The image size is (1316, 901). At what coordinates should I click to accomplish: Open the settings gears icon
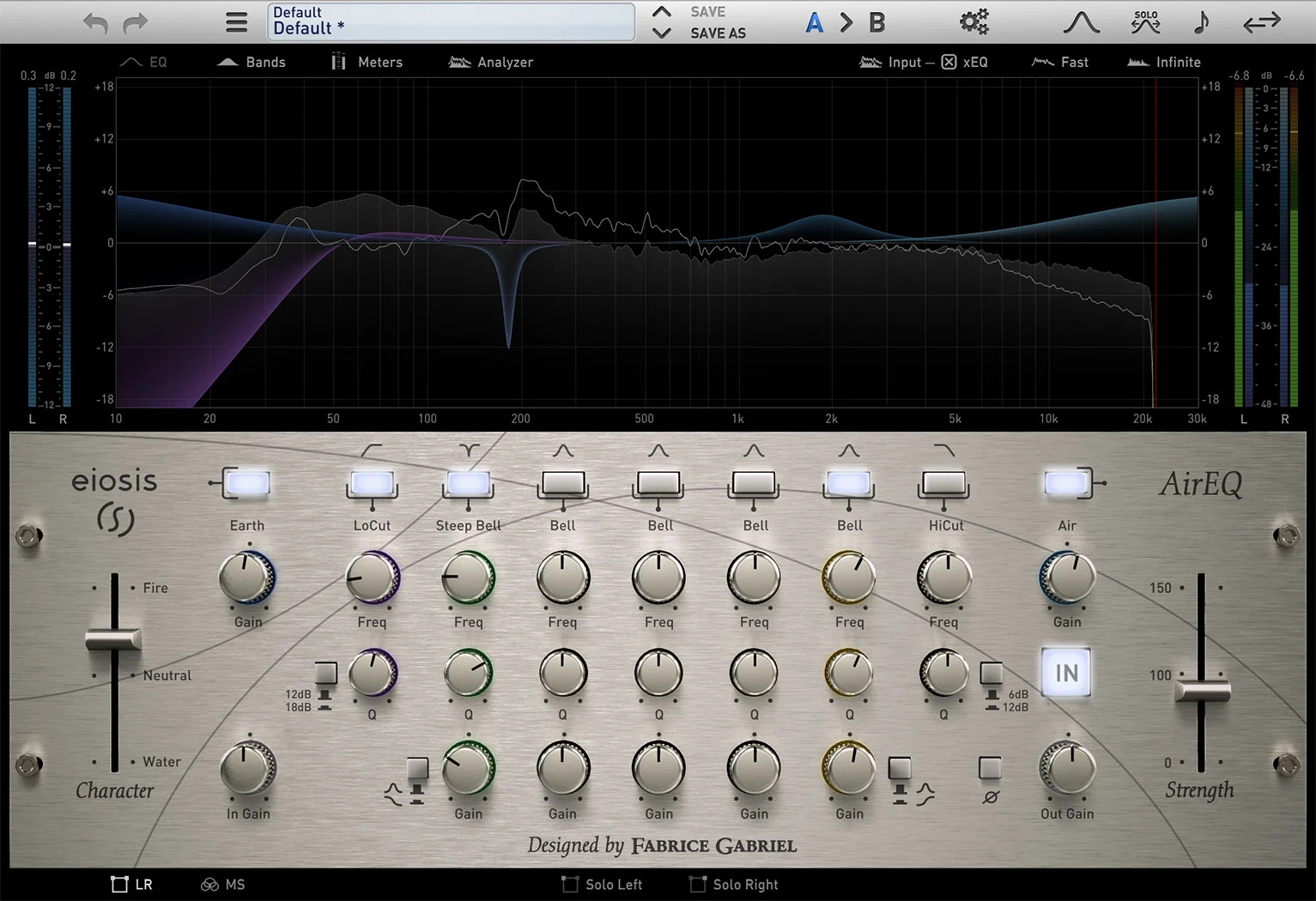[x=973, y=21]
